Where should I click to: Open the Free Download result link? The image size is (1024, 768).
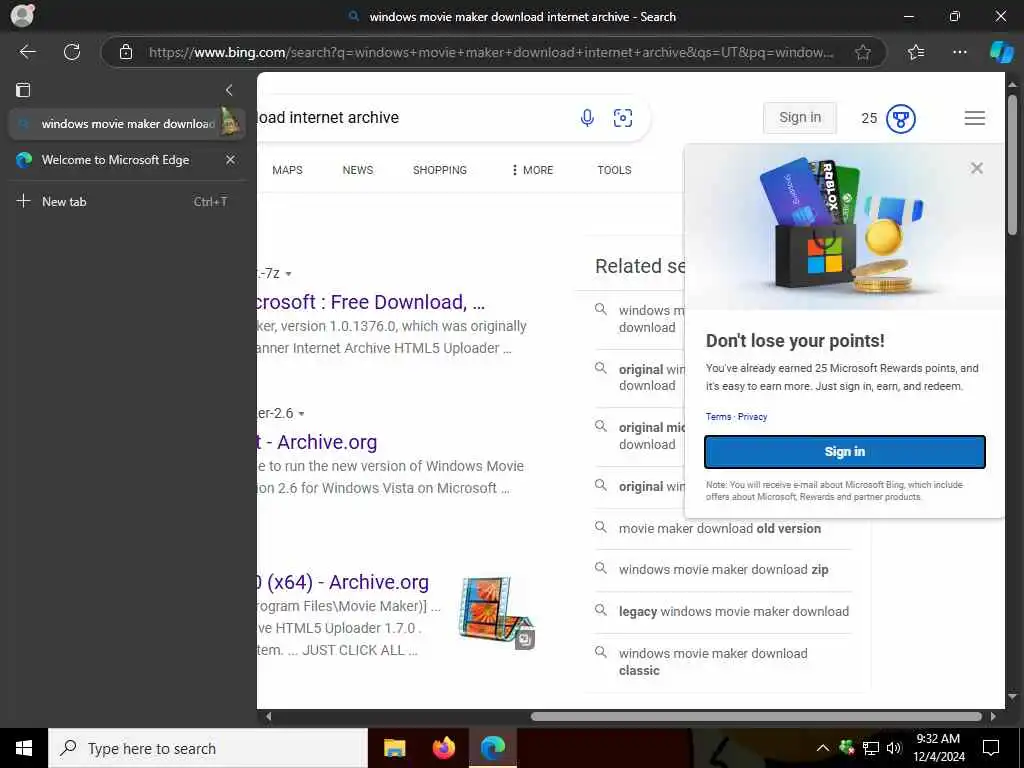click(x=371, y=302)
